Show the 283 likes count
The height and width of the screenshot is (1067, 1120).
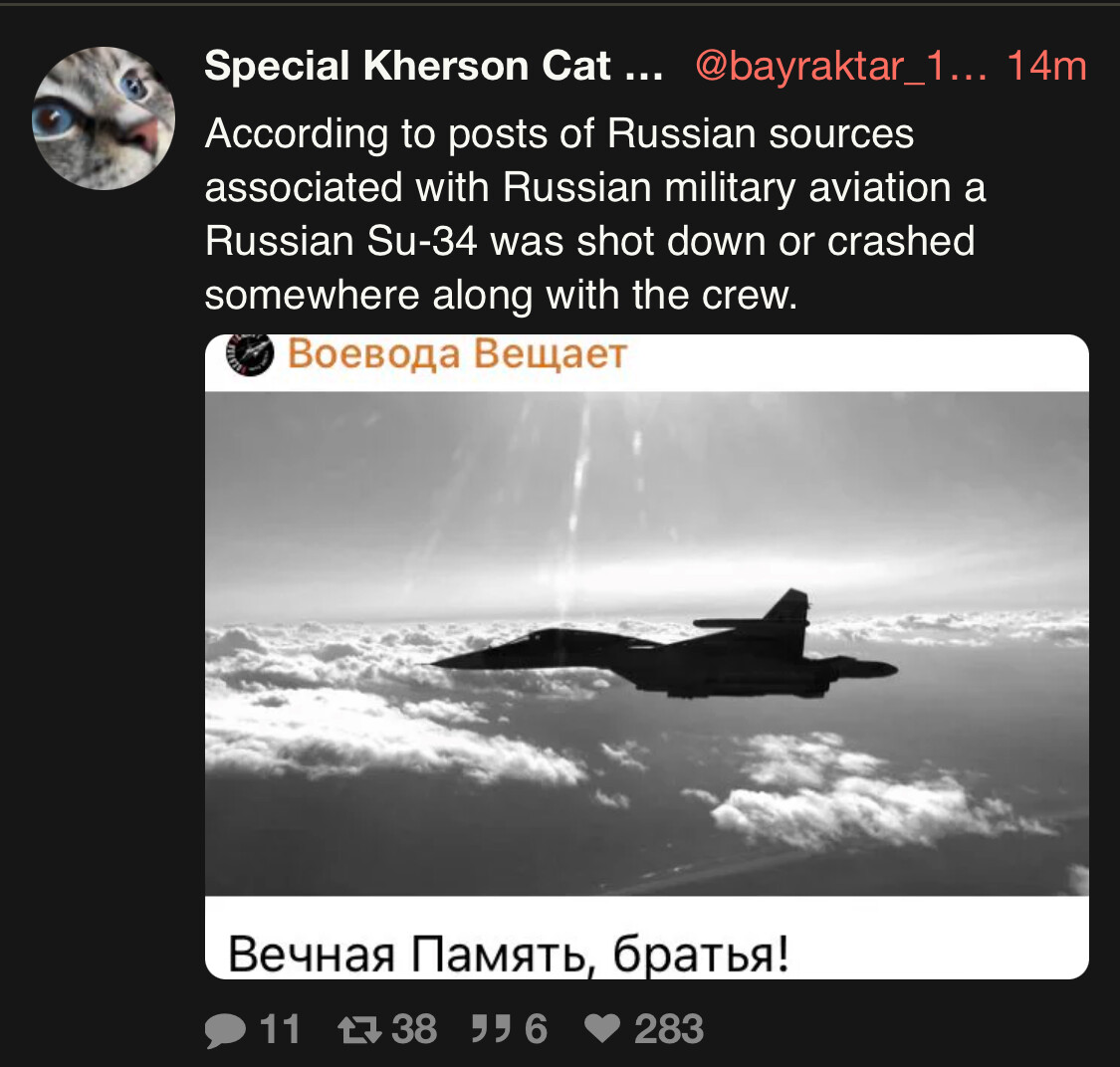669,1029
